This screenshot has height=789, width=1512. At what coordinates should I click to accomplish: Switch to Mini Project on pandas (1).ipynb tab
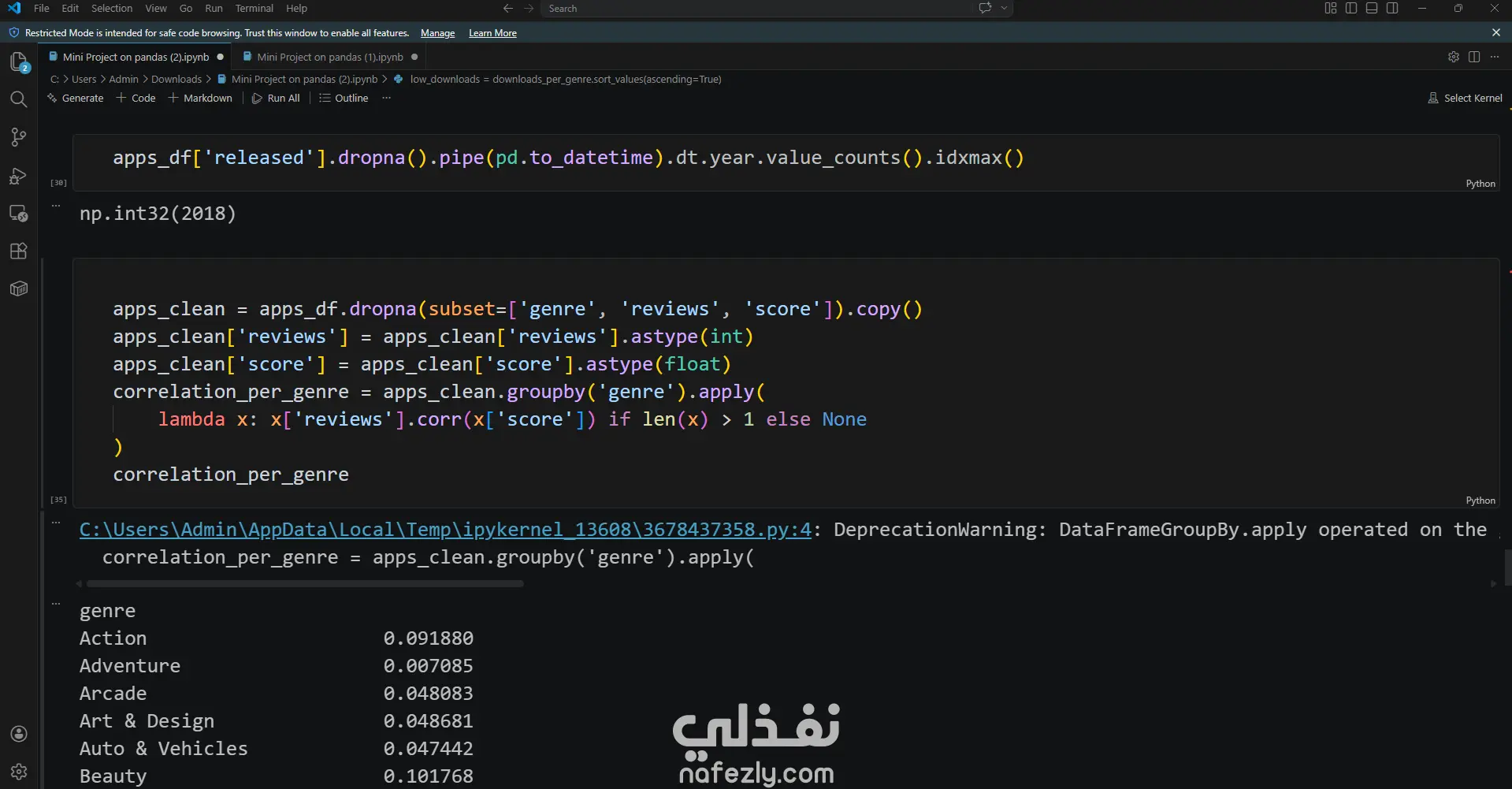click(x=329, y=57)
